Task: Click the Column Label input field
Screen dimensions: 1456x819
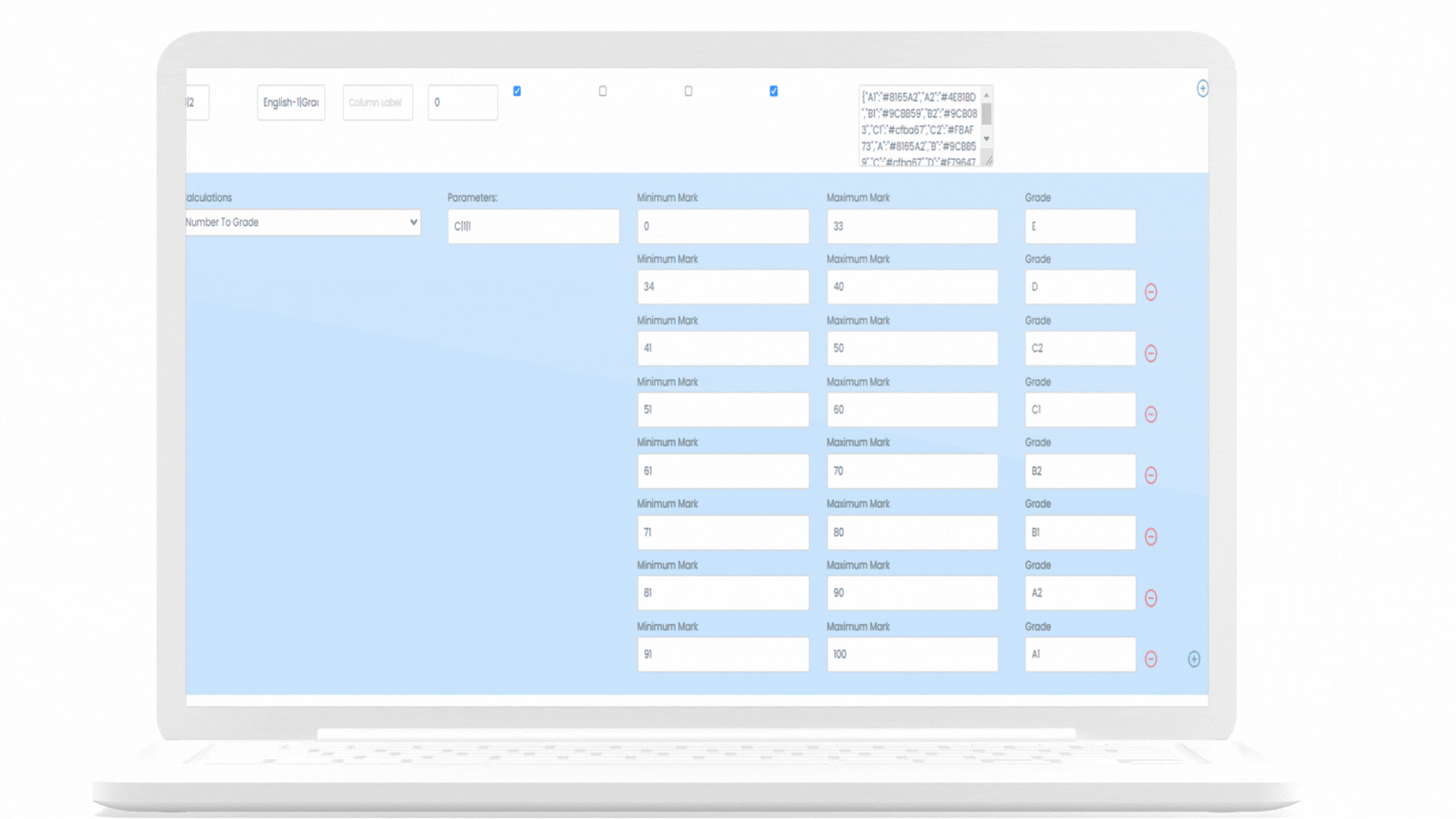Action: click(377, 102)
